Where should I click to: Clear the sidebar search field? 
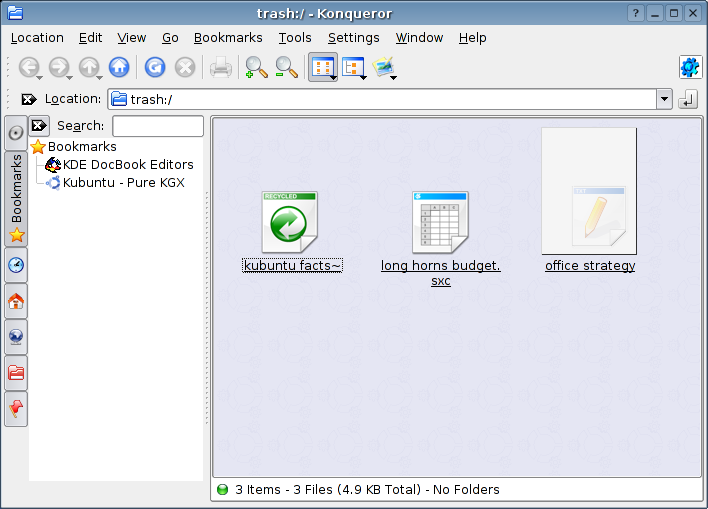point(39,126)
